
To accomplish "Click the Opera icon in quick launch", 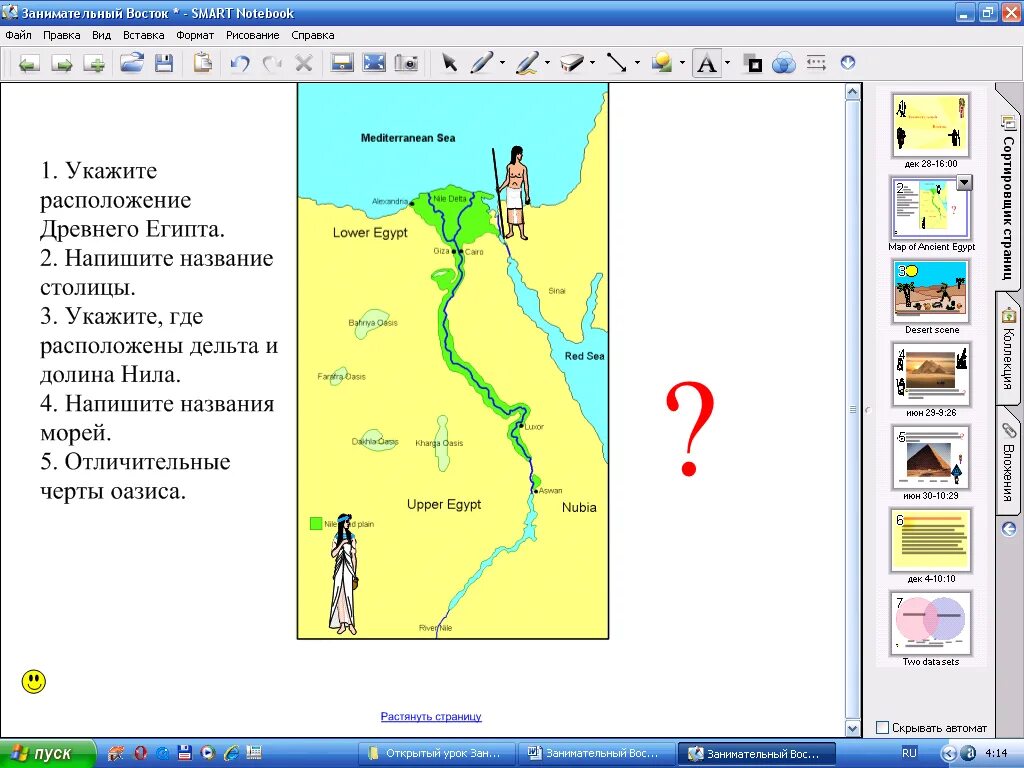I will click(x=140, y=754).
